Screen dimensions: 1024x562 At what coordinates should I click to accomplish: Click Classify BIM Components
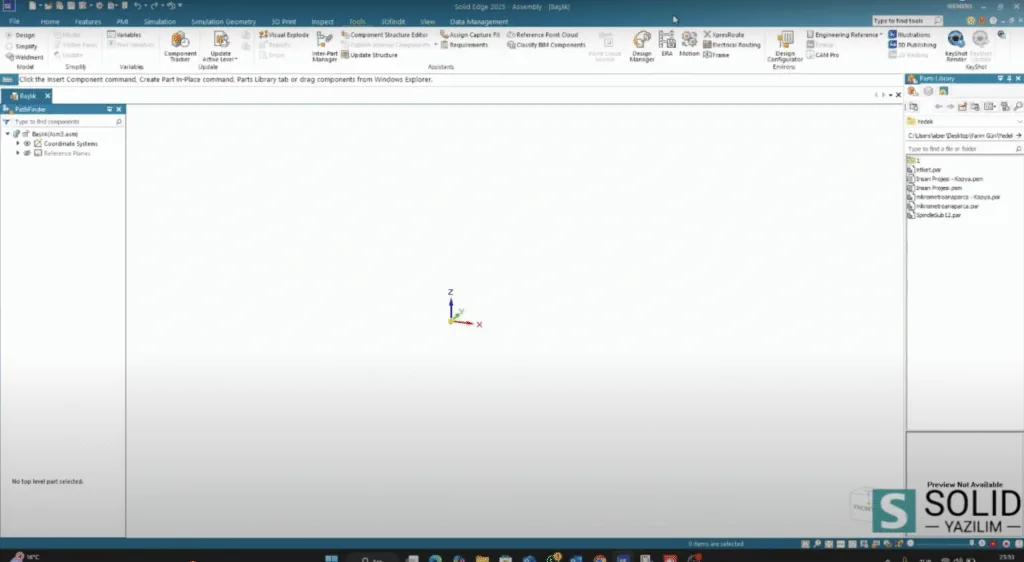547,45
